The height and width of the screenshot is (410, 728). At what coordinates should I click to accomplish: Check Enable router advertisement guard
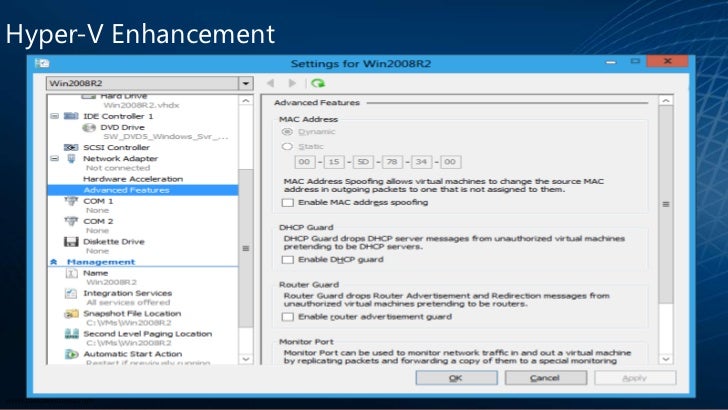click(288, 317)
